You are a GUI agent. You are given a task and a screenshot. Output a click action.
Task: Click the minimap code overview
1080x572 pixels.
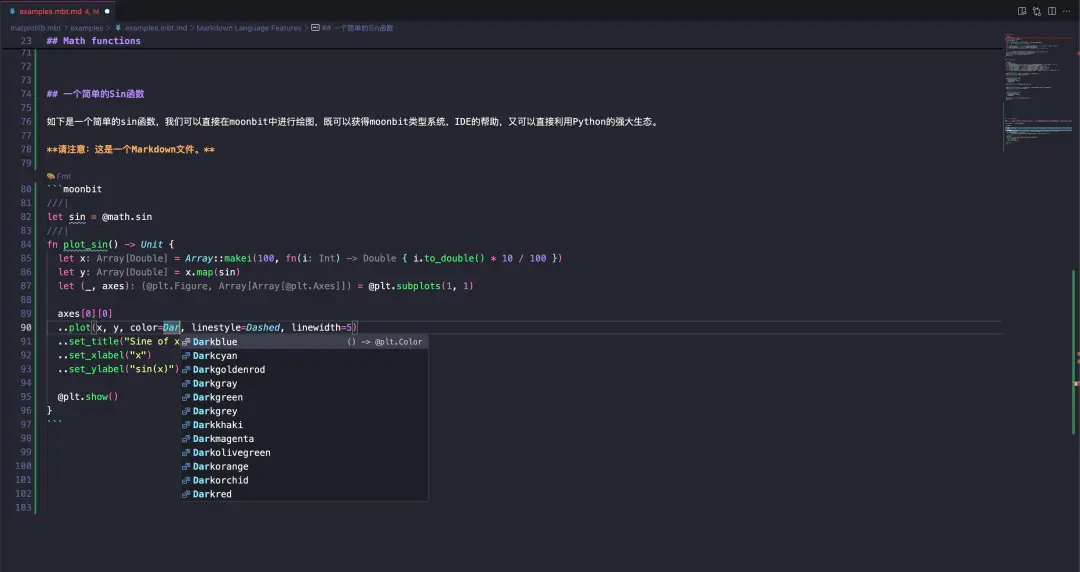pos(1038,90)
